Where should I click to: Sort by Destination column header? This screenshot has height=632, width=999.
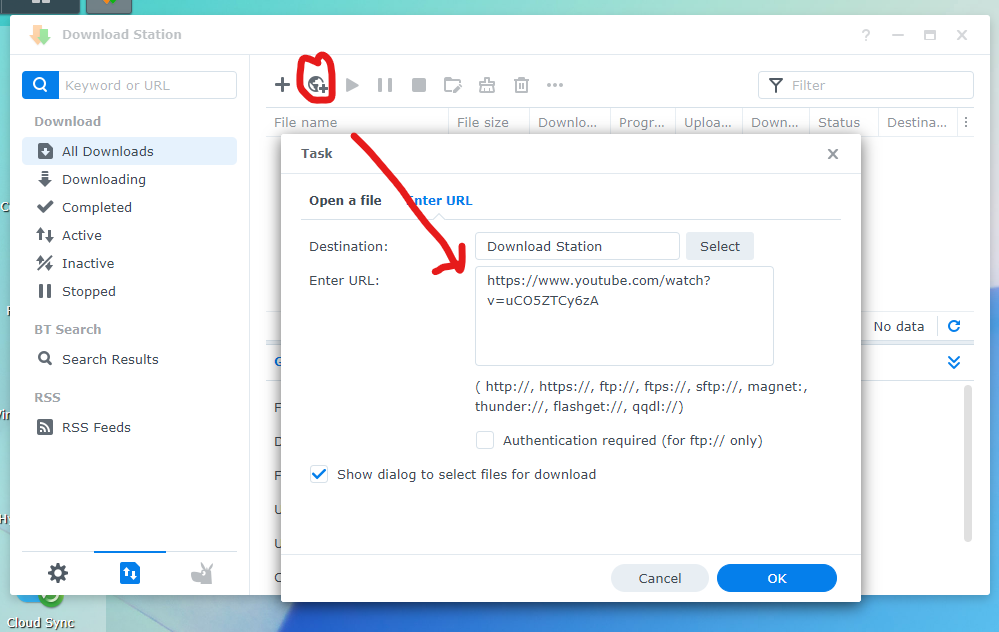coord(917,122)
